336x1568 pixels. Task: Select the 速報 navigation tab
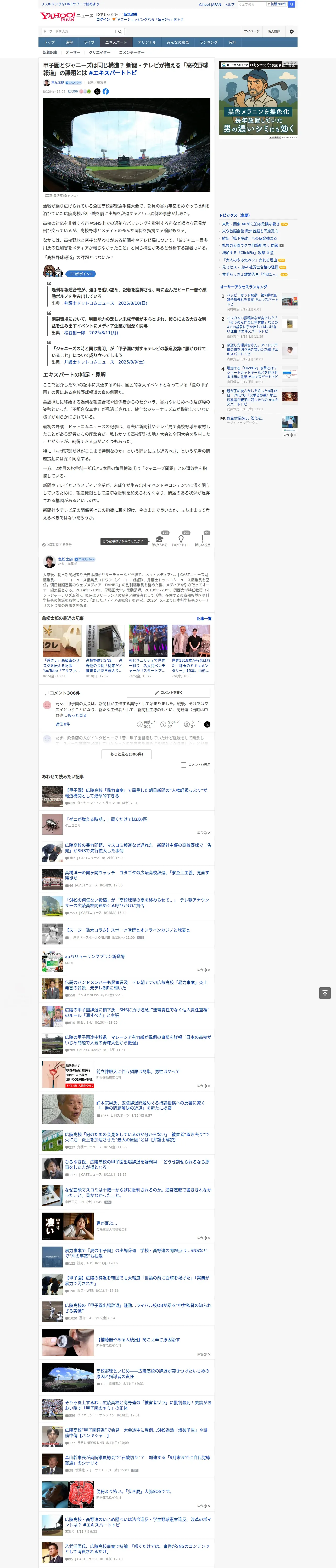pyautogui.click(x=69, y=43)
